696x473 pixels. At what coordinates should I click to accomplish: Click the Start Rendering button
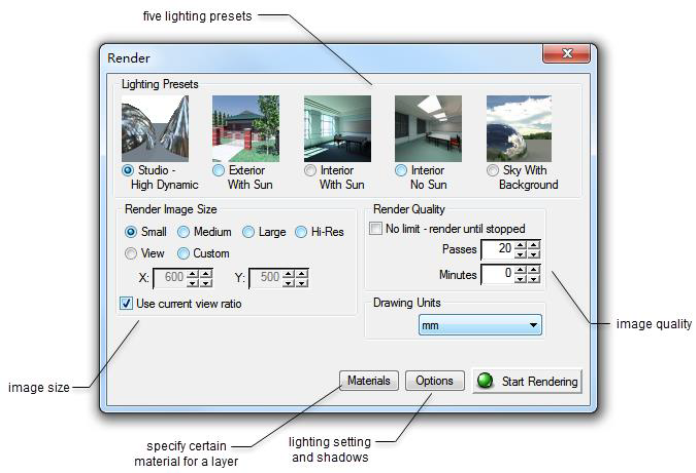(x=527, y=381)
